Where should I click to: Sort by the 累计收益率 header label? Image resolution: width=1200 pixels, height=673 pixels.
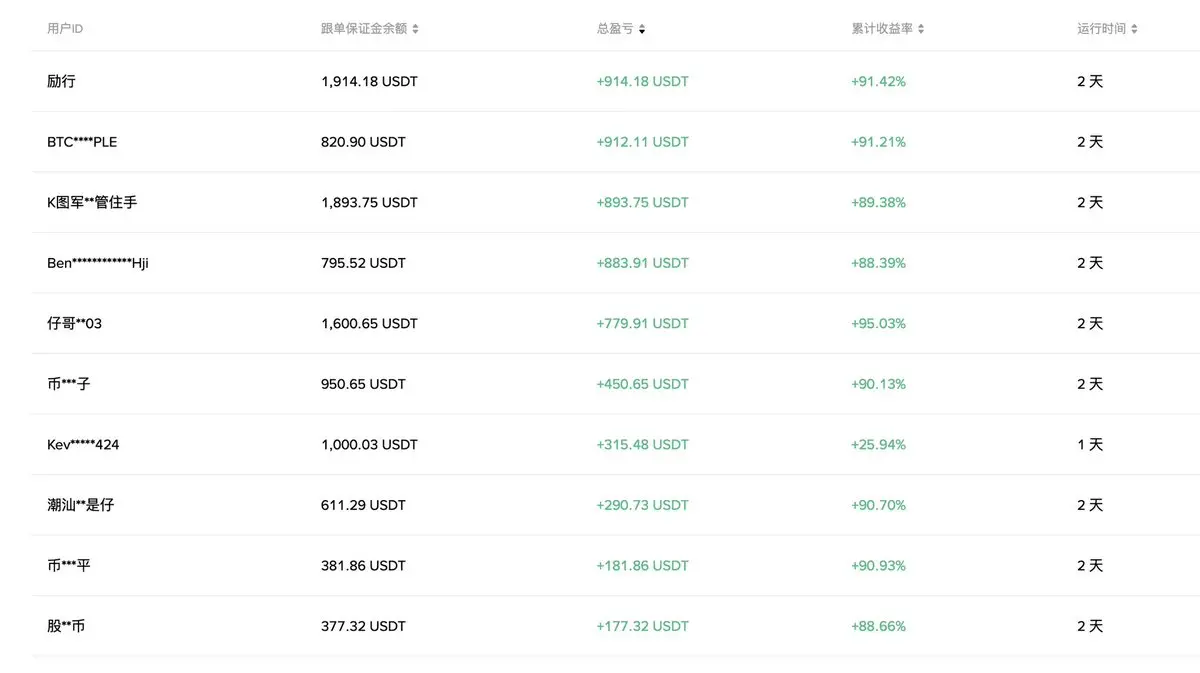(881, 29)
